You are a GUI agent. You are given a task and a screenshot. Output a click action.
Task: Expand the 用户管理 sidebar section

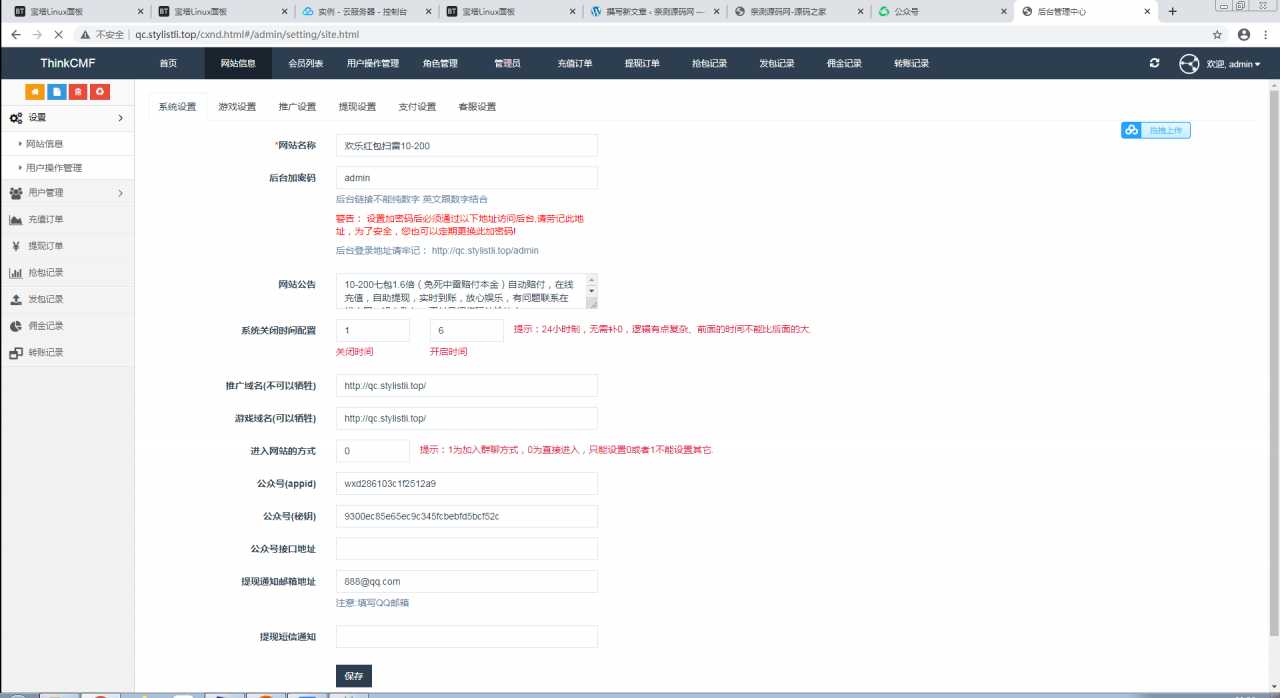pyautogui.click(x=67, y=193)
